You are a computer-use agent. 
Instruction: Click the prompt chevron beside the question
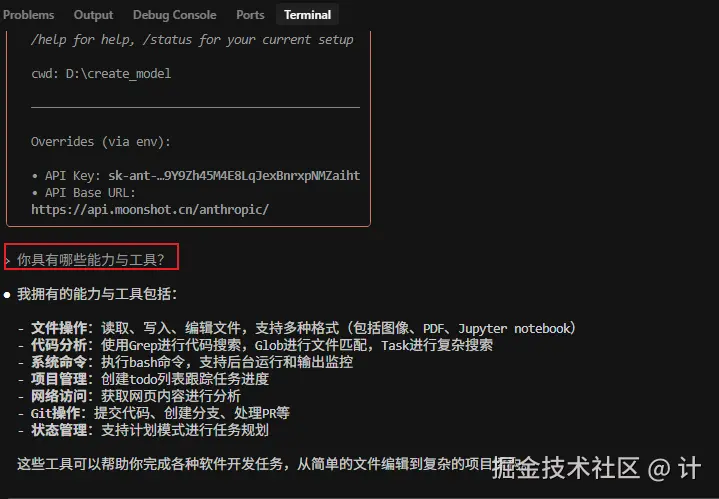7,261
